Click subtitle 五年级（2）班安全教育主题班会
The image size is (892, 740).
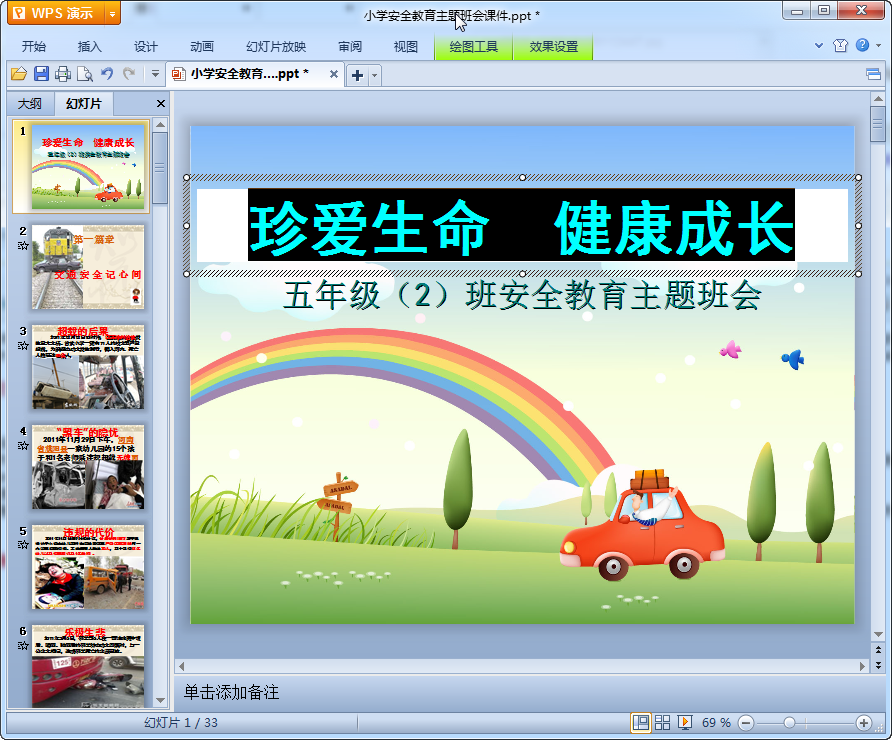522,296
